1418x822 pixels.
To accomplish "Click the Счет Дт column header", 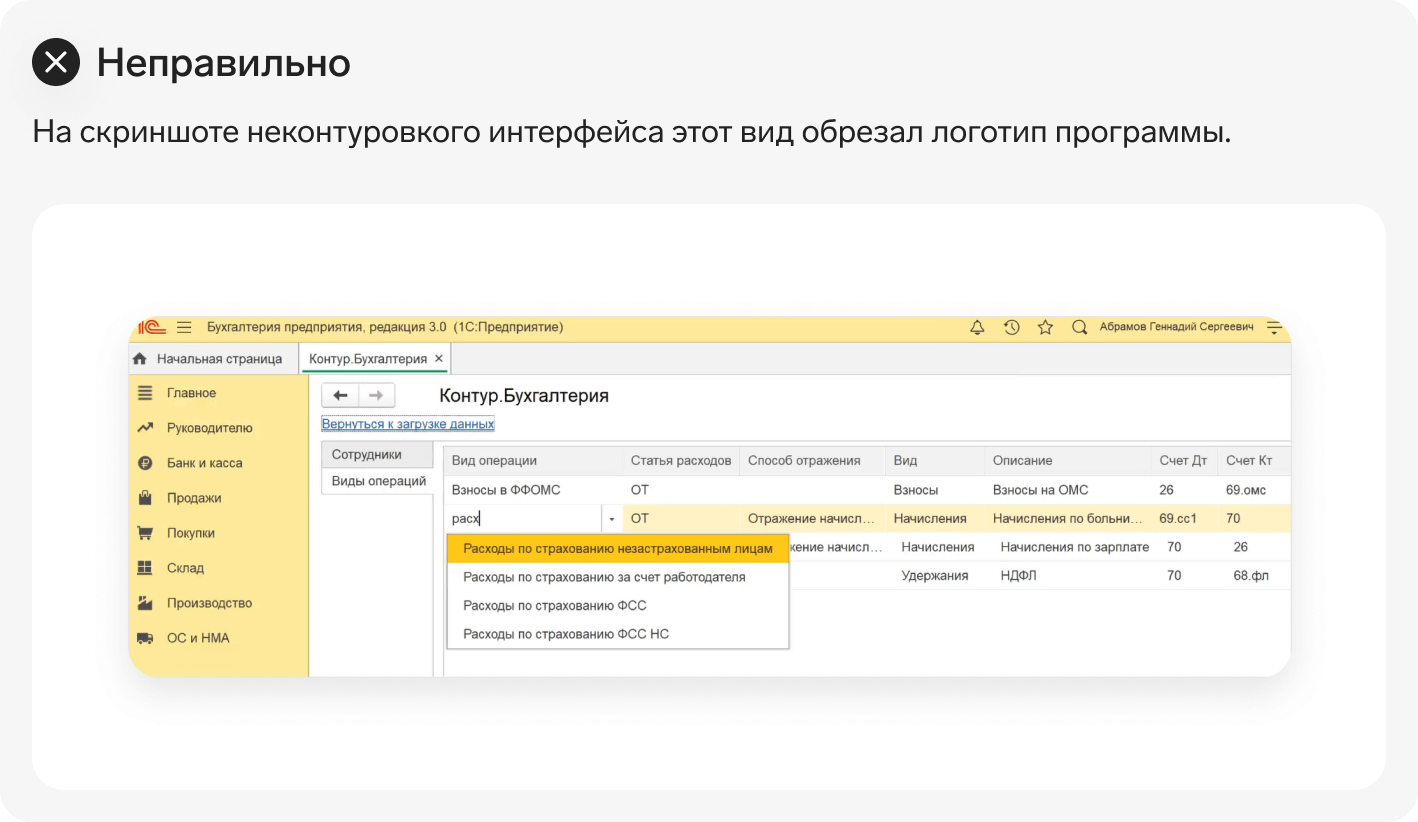I will pyautogui.click(x=1184, y=461).
